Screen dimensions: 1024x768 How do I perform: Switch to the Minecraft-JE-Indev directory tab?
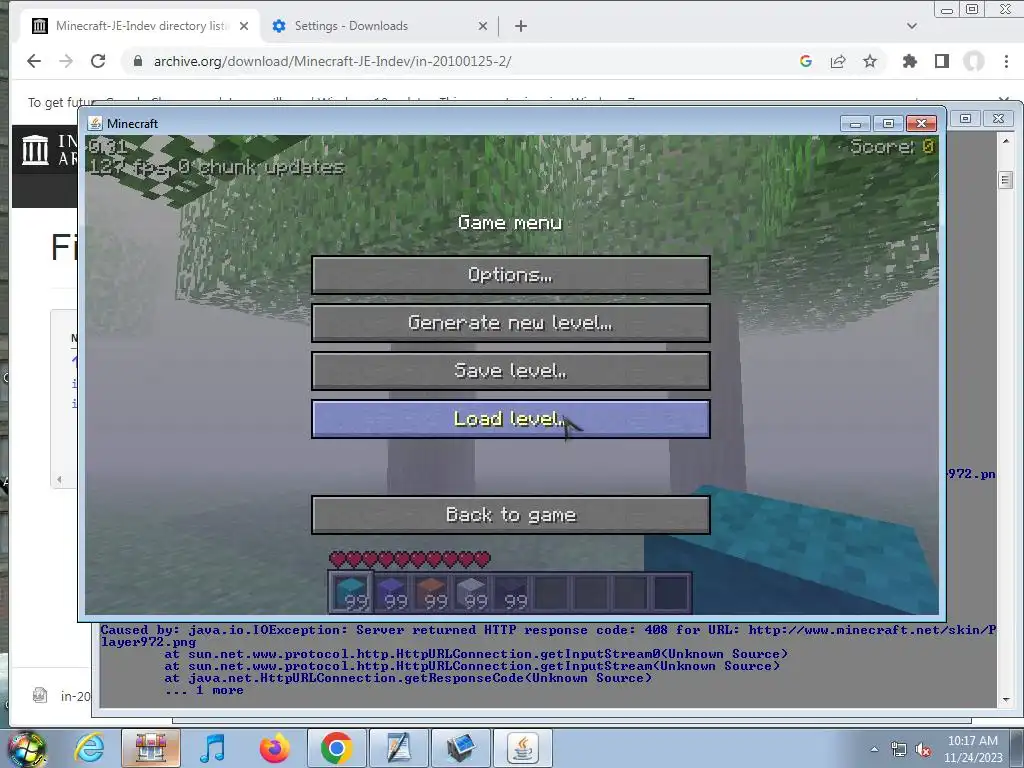[x=140, y=26]
